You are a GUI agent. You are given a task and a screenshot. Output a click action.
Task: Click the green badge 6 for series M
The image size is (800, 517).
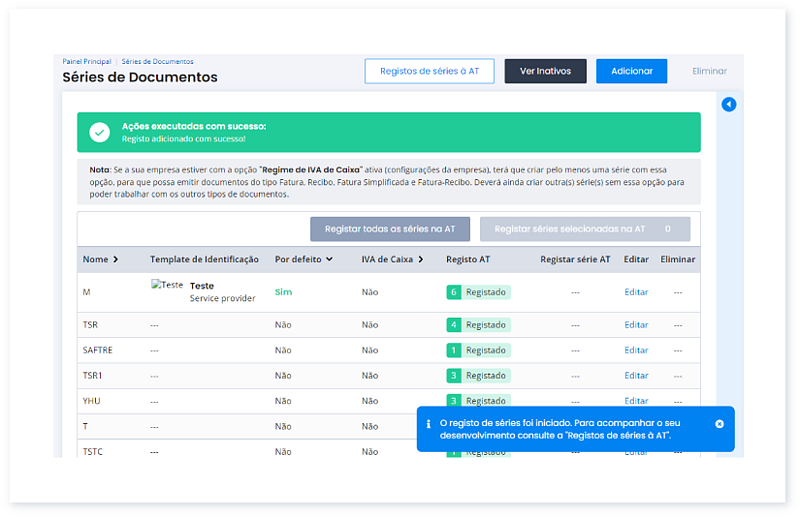(453, 292)
